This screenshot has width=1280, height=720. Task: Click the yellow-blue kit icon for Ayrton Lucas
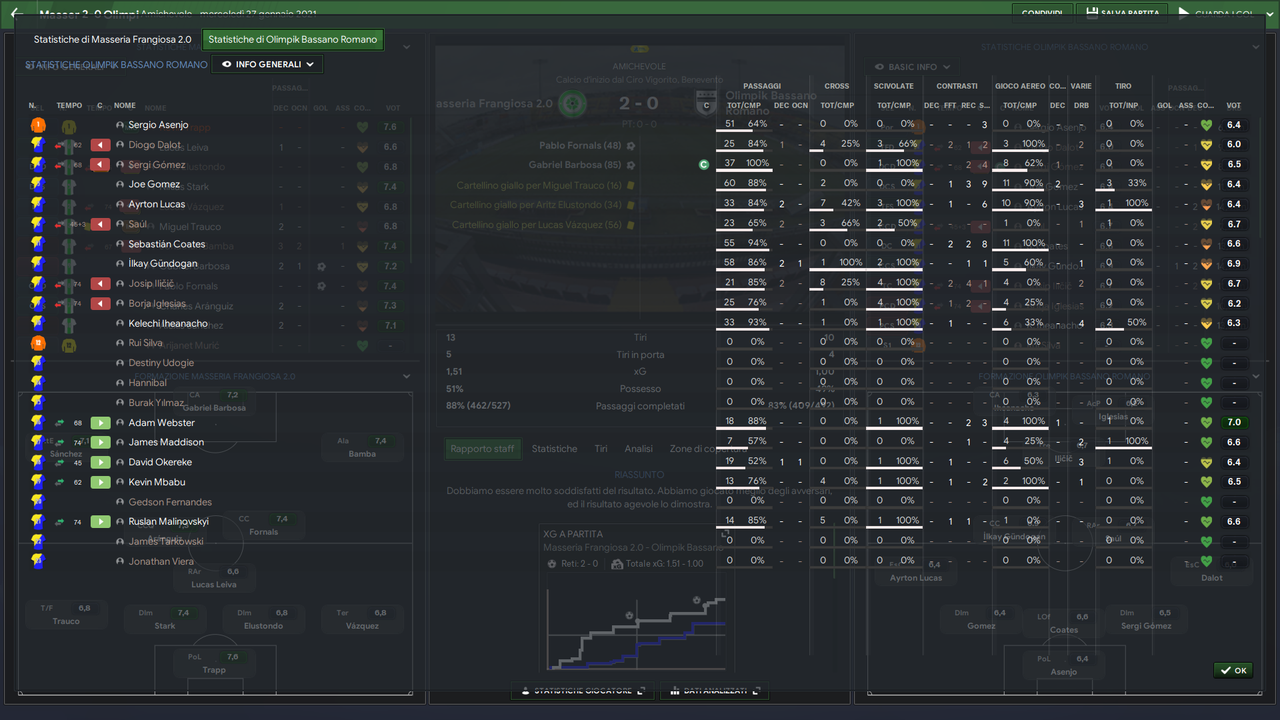37,204
